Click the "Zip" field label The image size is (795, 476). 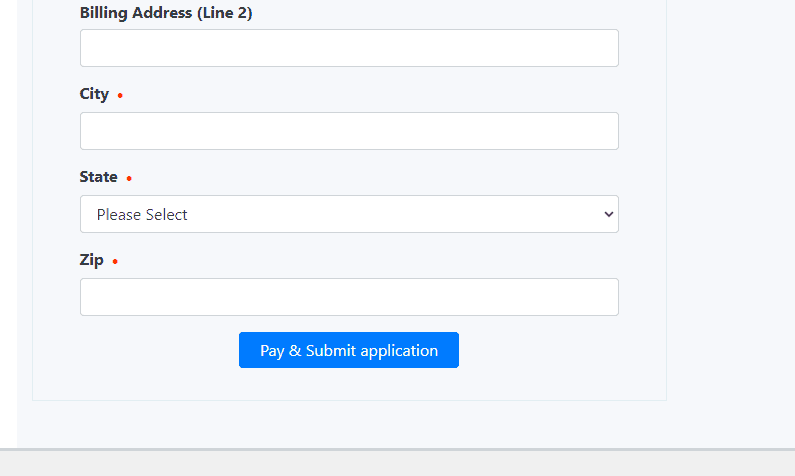91,260
